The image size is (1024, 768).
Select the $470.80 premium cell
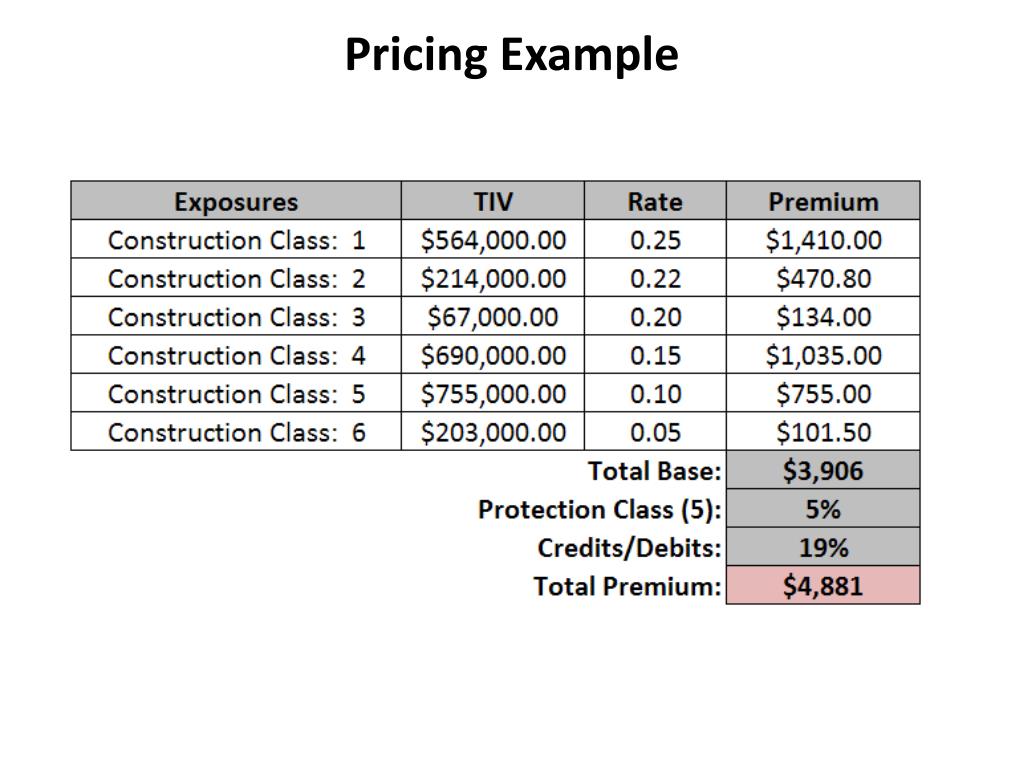point(823,278)
